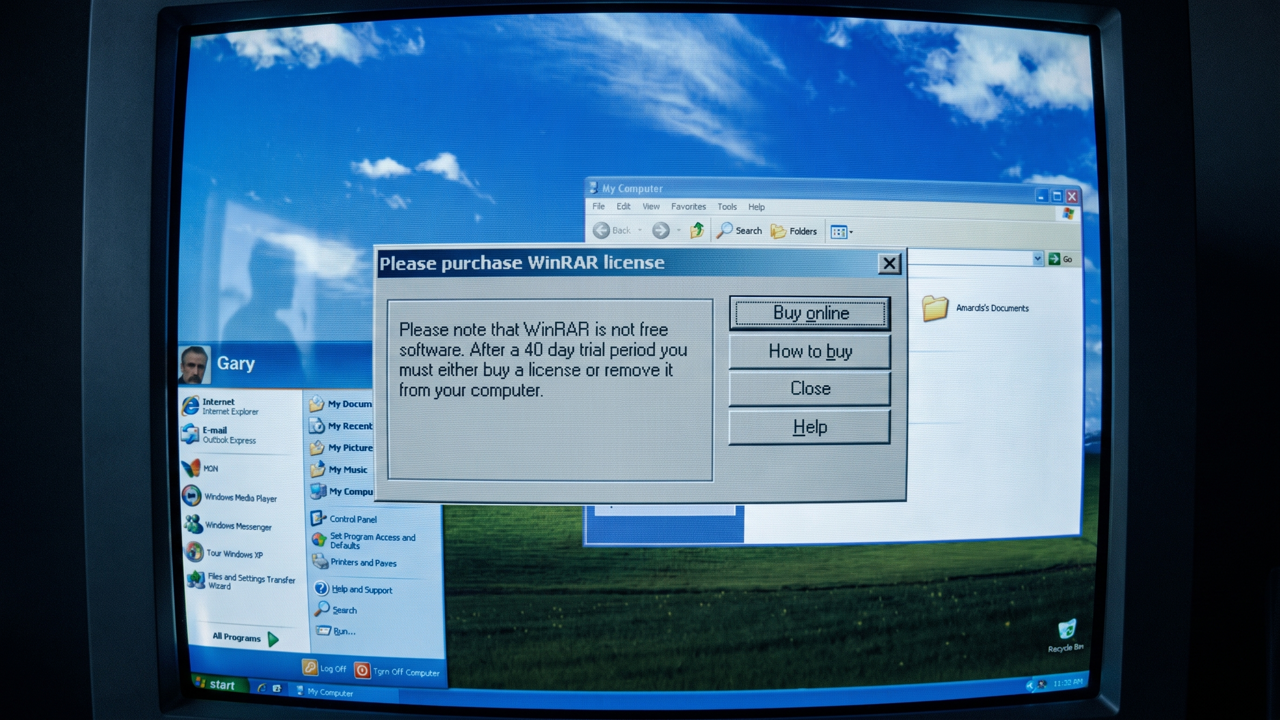Click the Search toolbar icon in My Computer
This screenshot has height=720, width=1280.
pos(739,231)
